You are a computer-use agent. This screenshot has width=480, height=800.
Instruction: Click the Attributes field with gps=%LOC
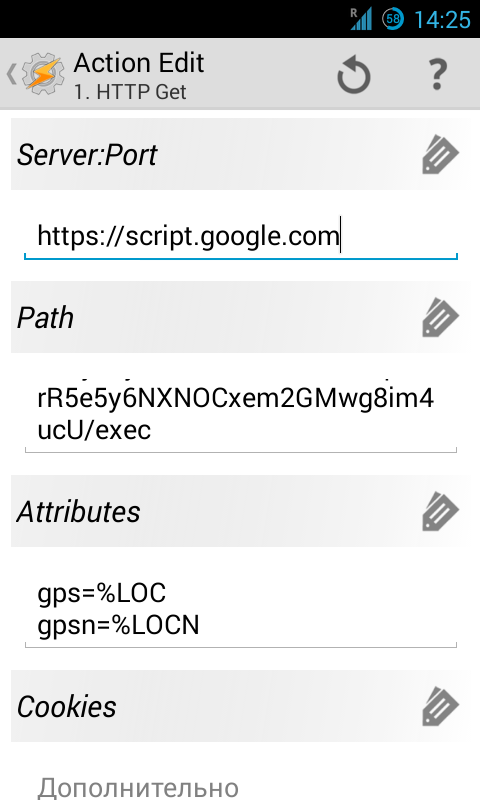[x=241, y=609]
